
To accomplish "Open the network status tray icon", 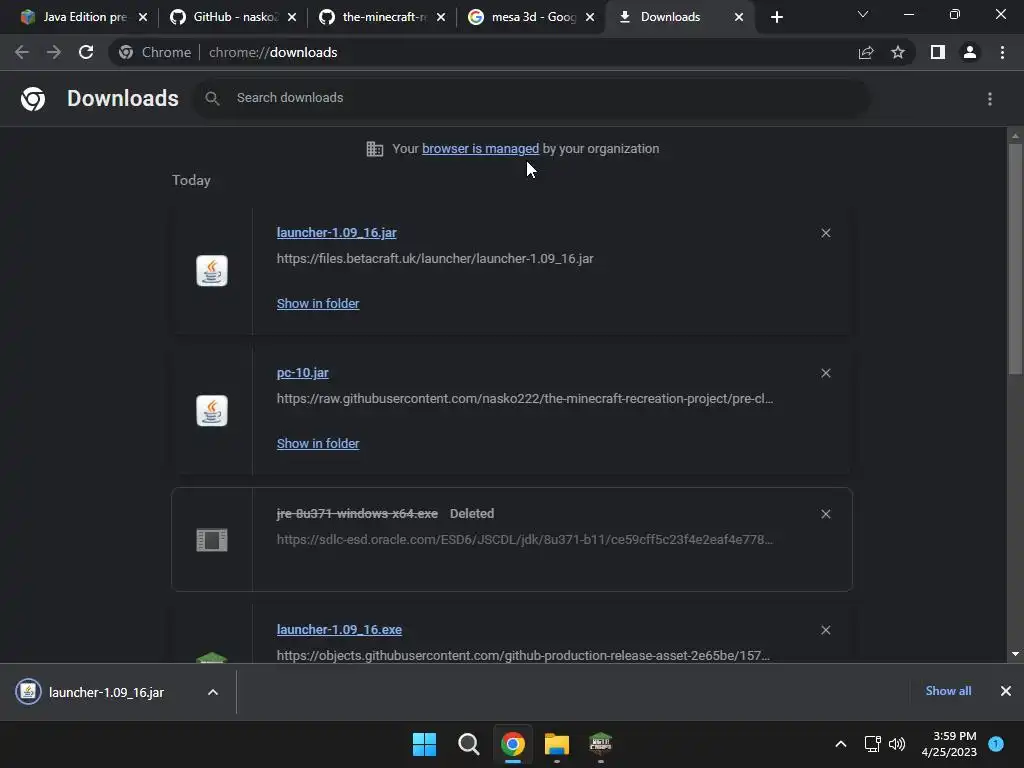I will [x=872, y=744].
